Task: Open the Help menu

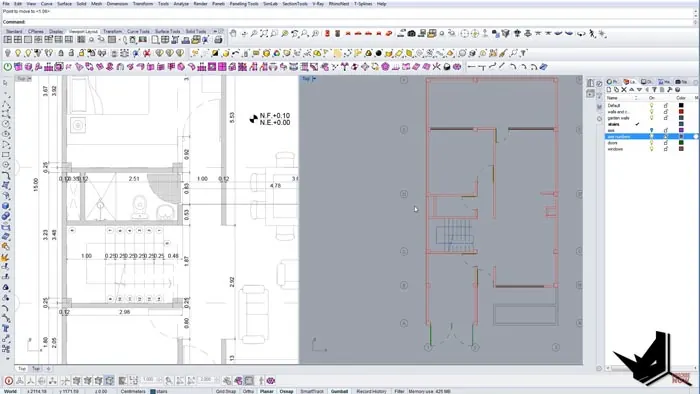Action: click(x=382, y=4)
